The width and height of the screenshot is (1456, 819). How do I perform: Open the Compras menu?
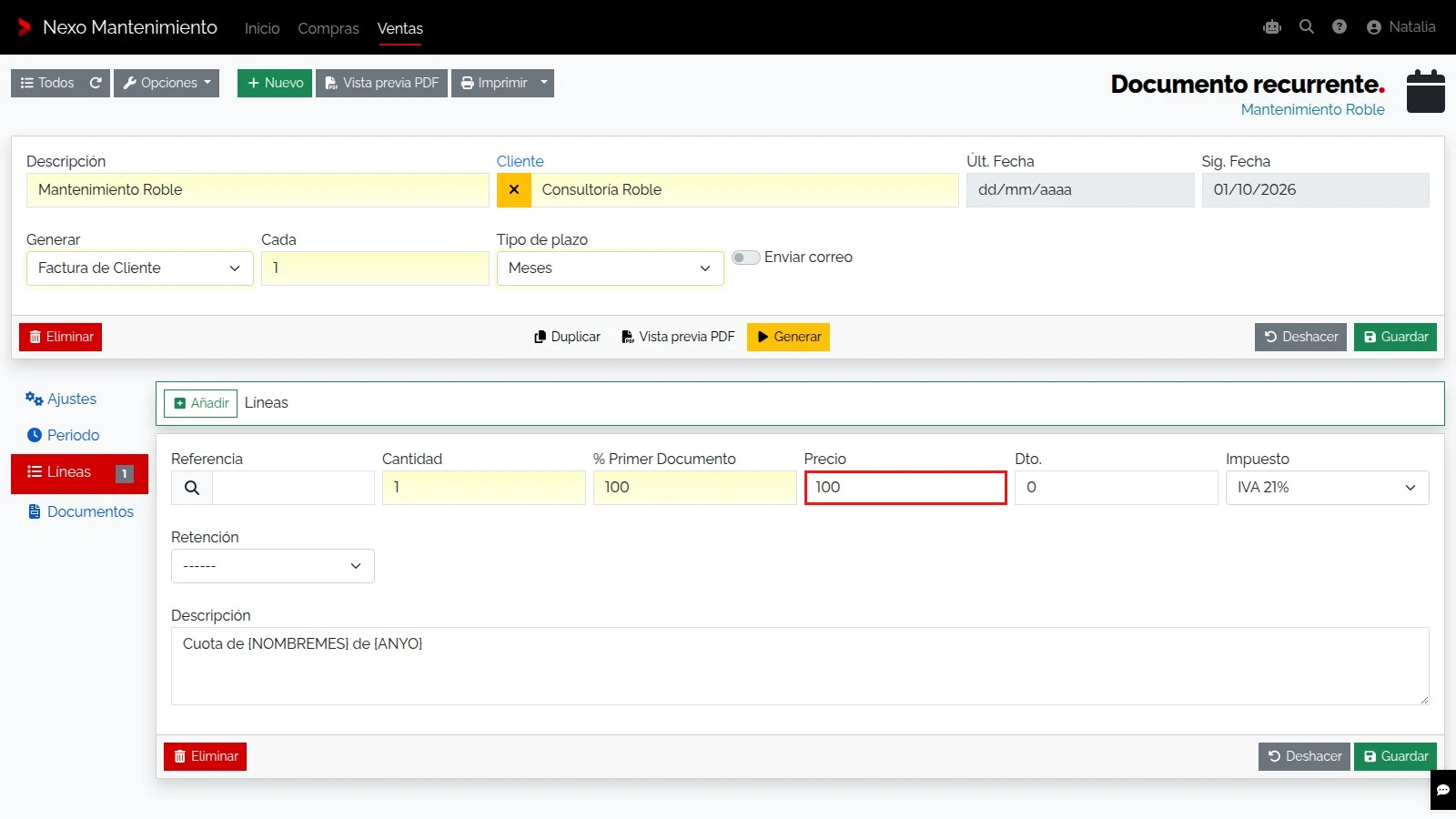point(329,28)
